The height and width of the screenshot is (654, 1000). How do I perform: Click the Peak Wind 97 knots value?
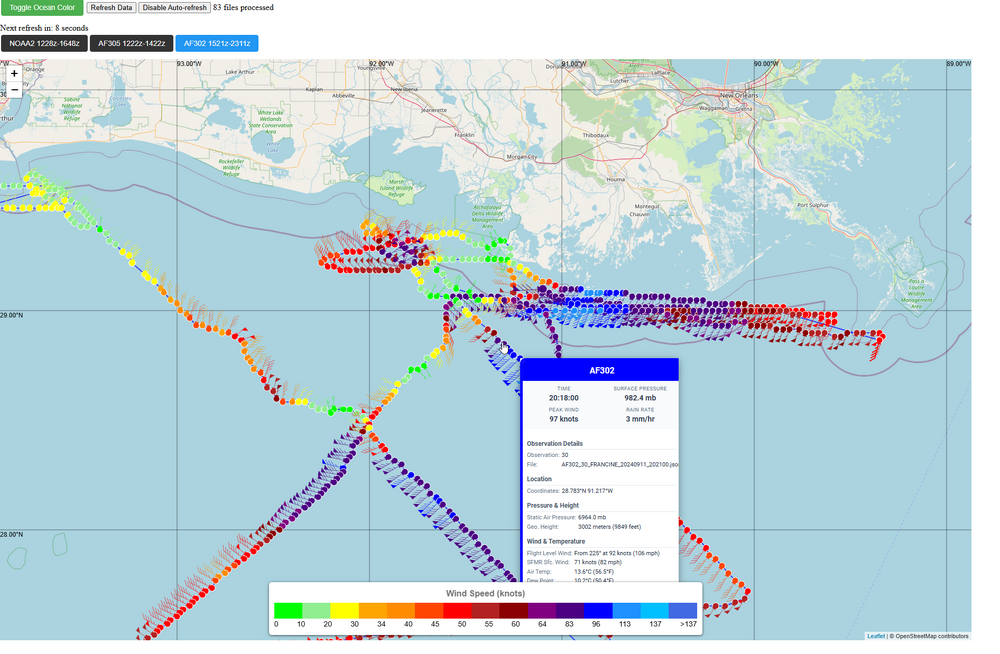(x=563, y=419)
